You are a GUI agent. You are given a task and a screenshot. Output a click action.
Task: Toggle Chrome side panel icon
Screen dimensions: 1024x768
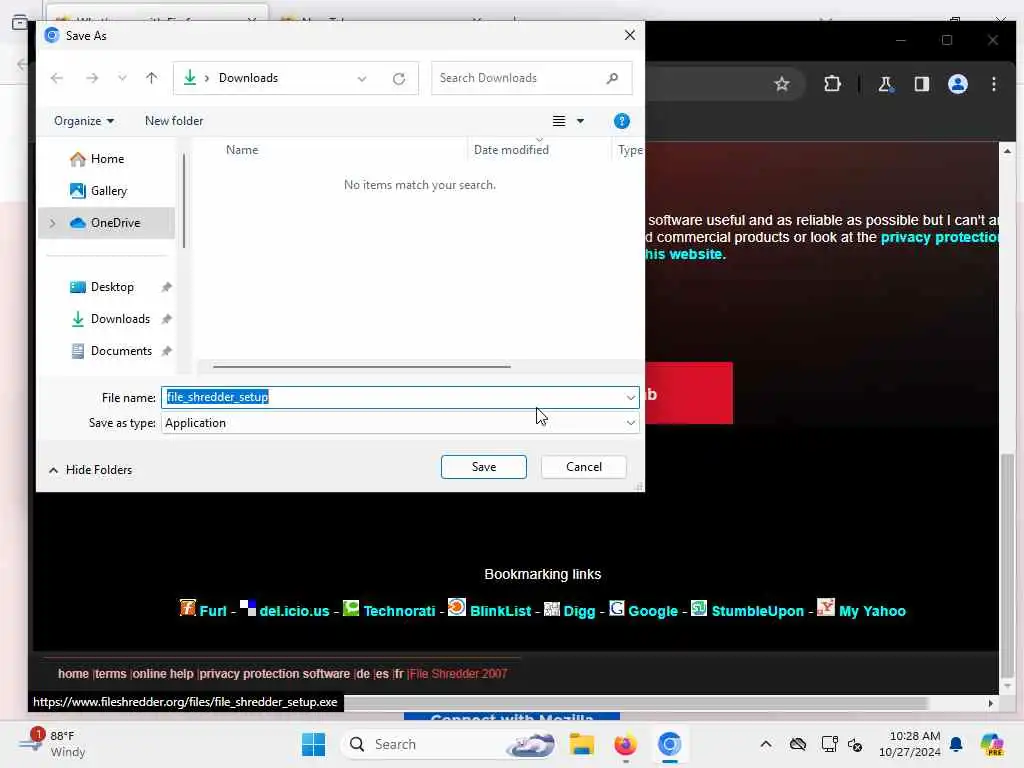(921, 84)
